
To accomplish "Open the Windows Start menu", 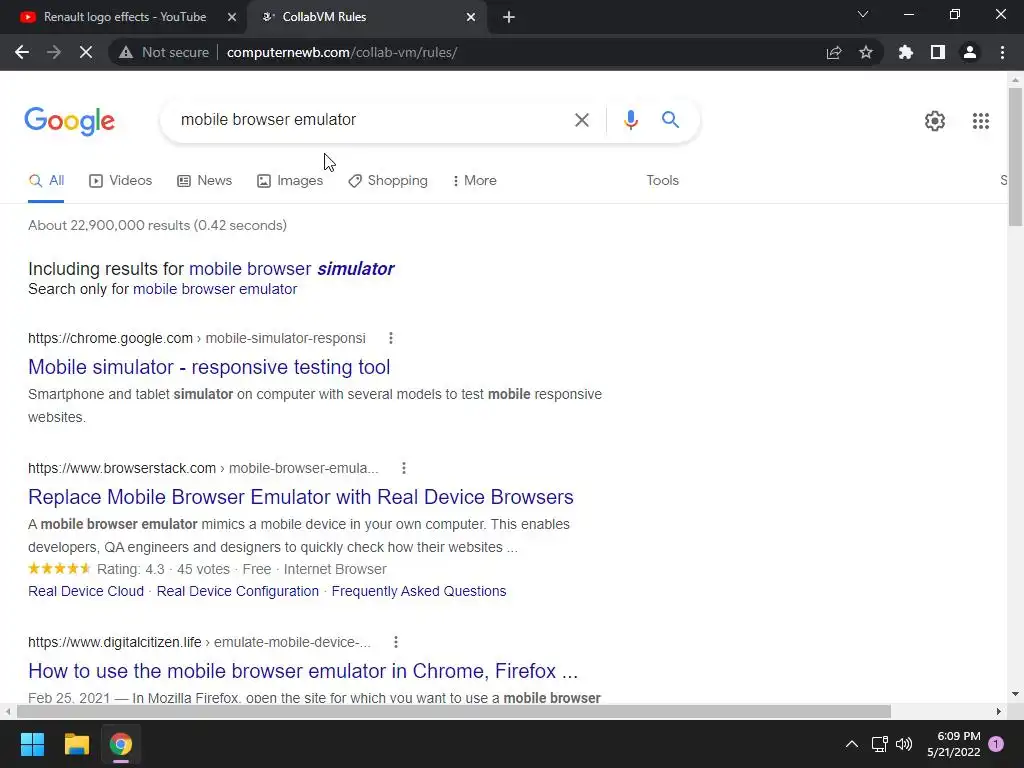I will point(32,744).
